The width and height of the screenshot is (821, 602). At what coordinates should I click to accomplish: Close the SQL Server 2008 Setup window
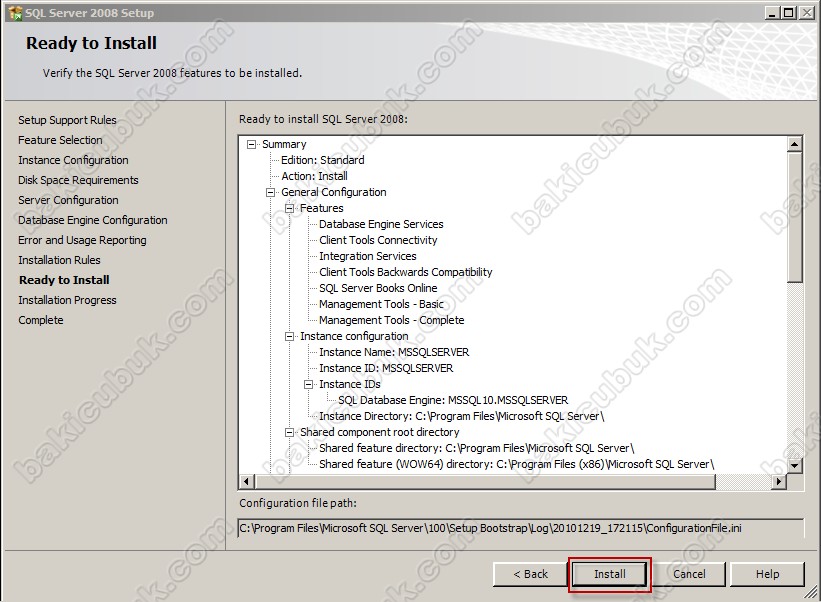806,13
